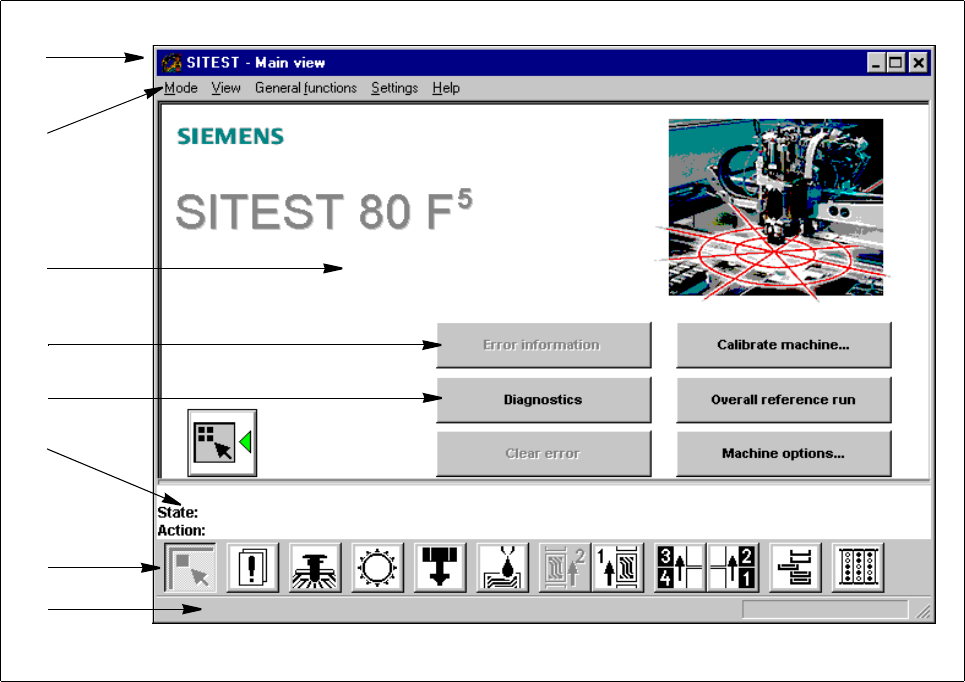Screen dimensions: 965x682
Task: Open the Settings menu
Action: [x=394, y=88]
